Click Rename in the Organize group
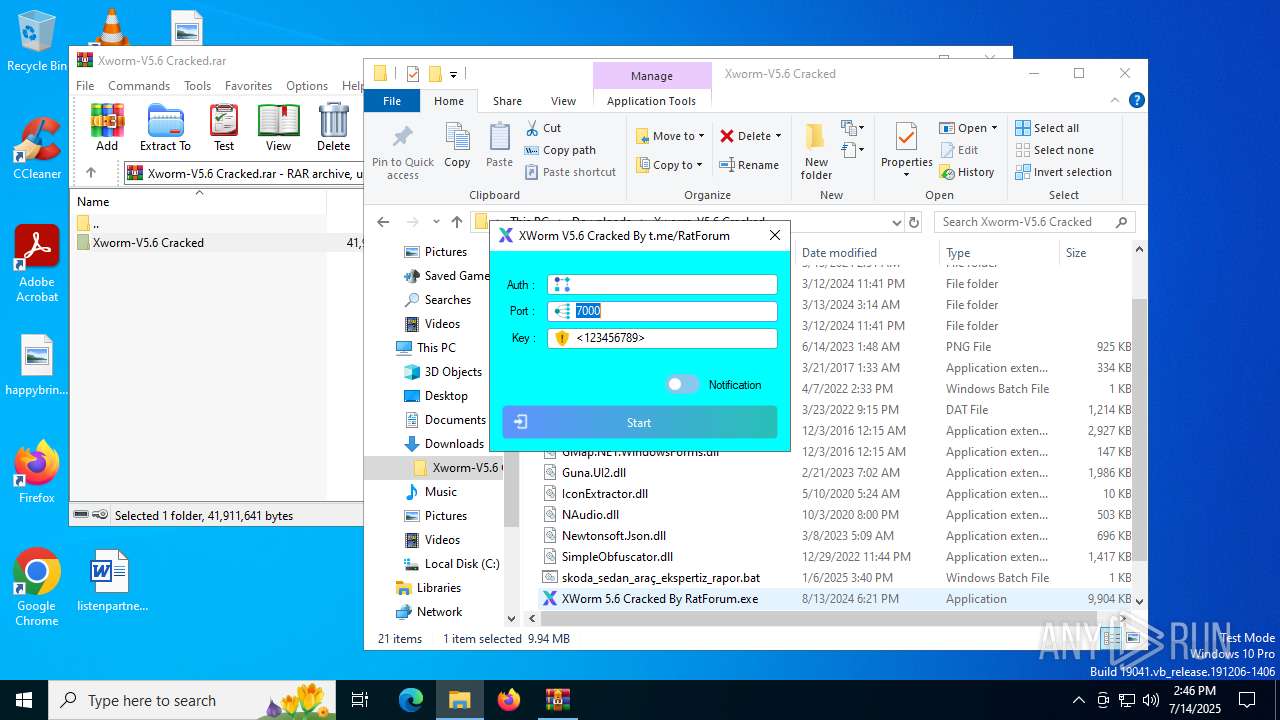Screen dimensions: 1280x720 [x=748, y=165]
